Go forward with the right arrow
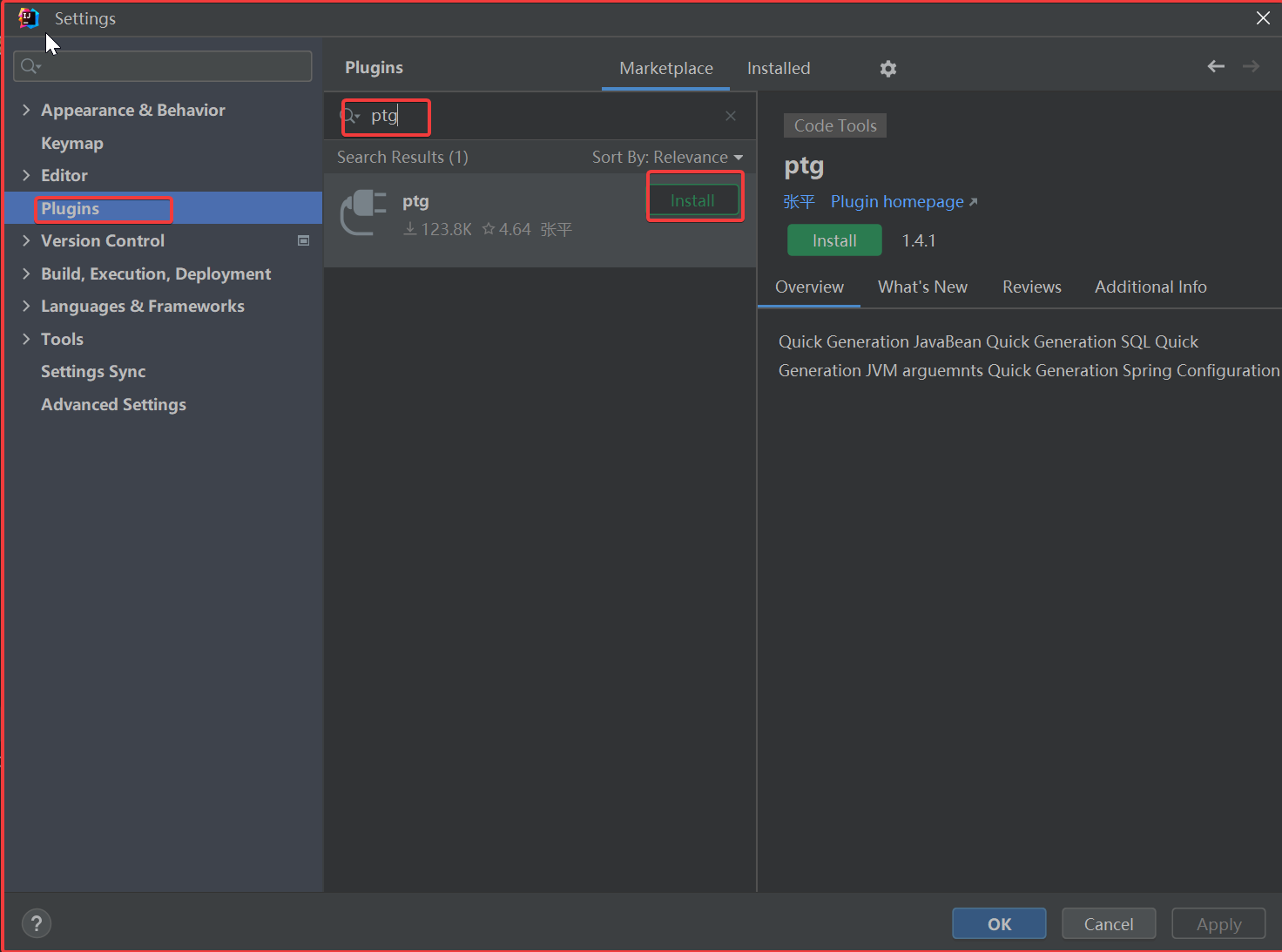Image resolution: width=1282 pixels, height=952 pixels. pyautogui.click(x=1252, y=66)
